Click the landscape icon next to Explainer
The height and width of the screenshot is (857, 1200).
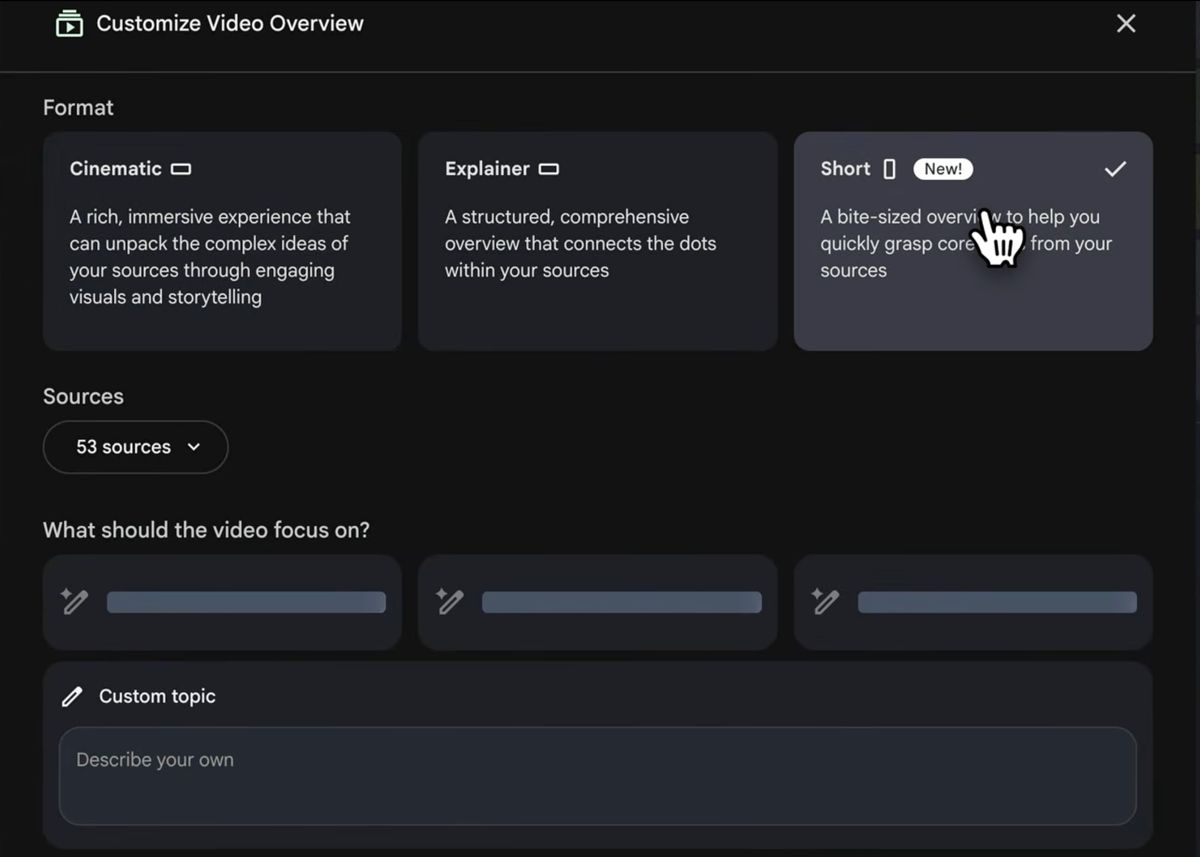click(549, 169)
